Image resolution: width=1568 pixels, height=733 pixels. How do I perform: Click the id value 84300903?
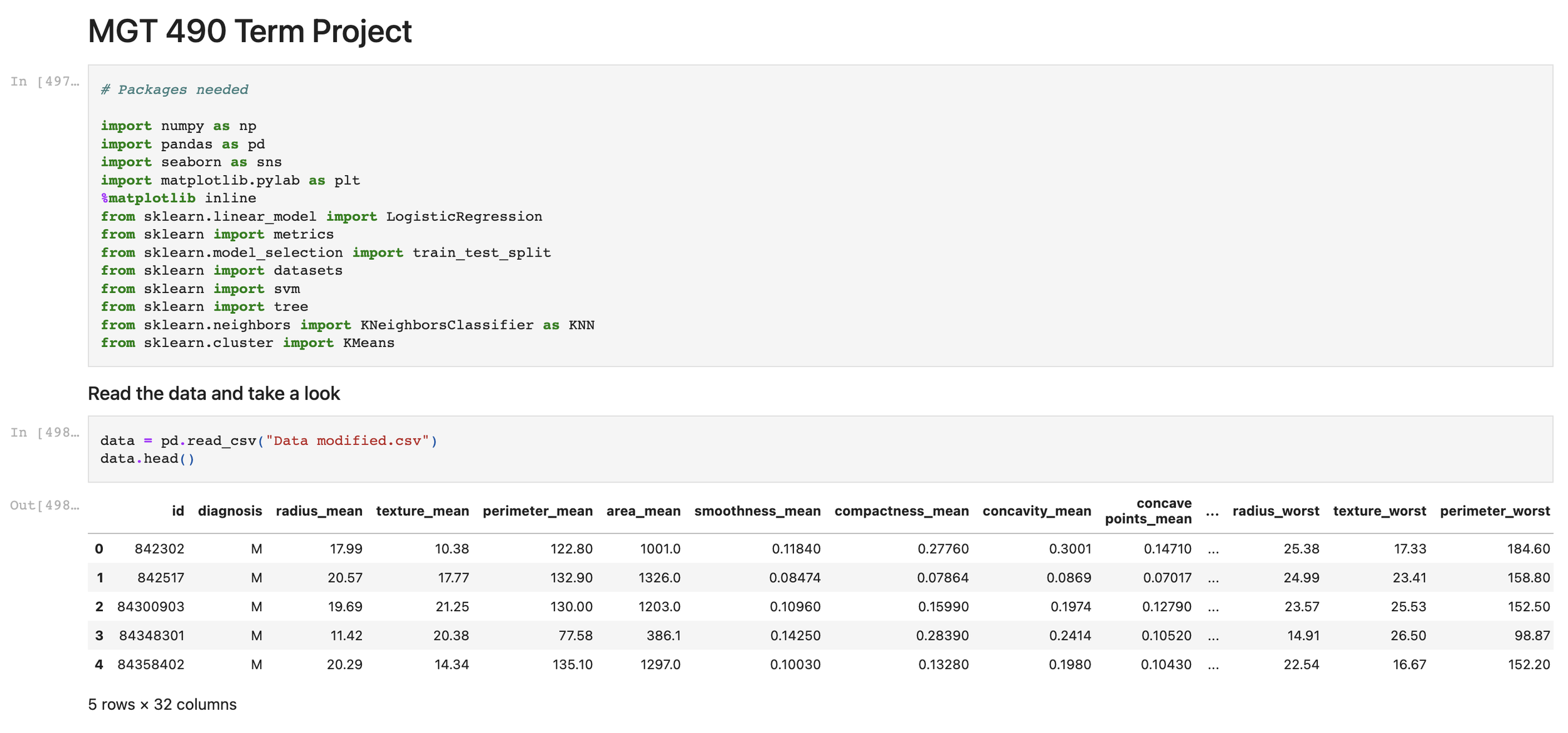(x=151, y=606)
